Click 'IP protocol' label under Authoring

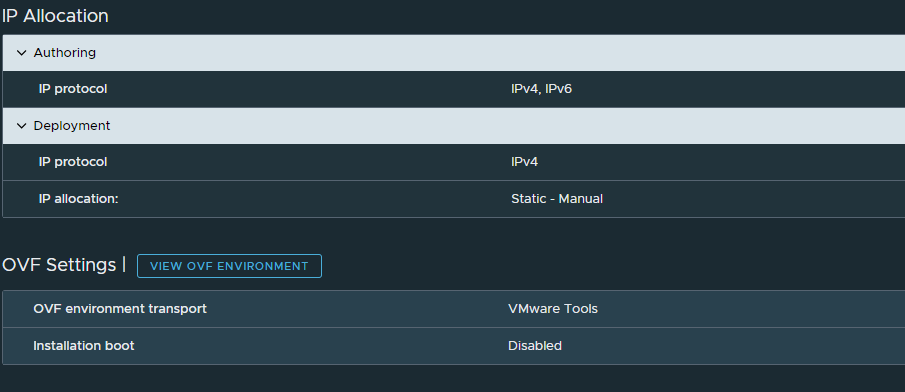(73, 89)
